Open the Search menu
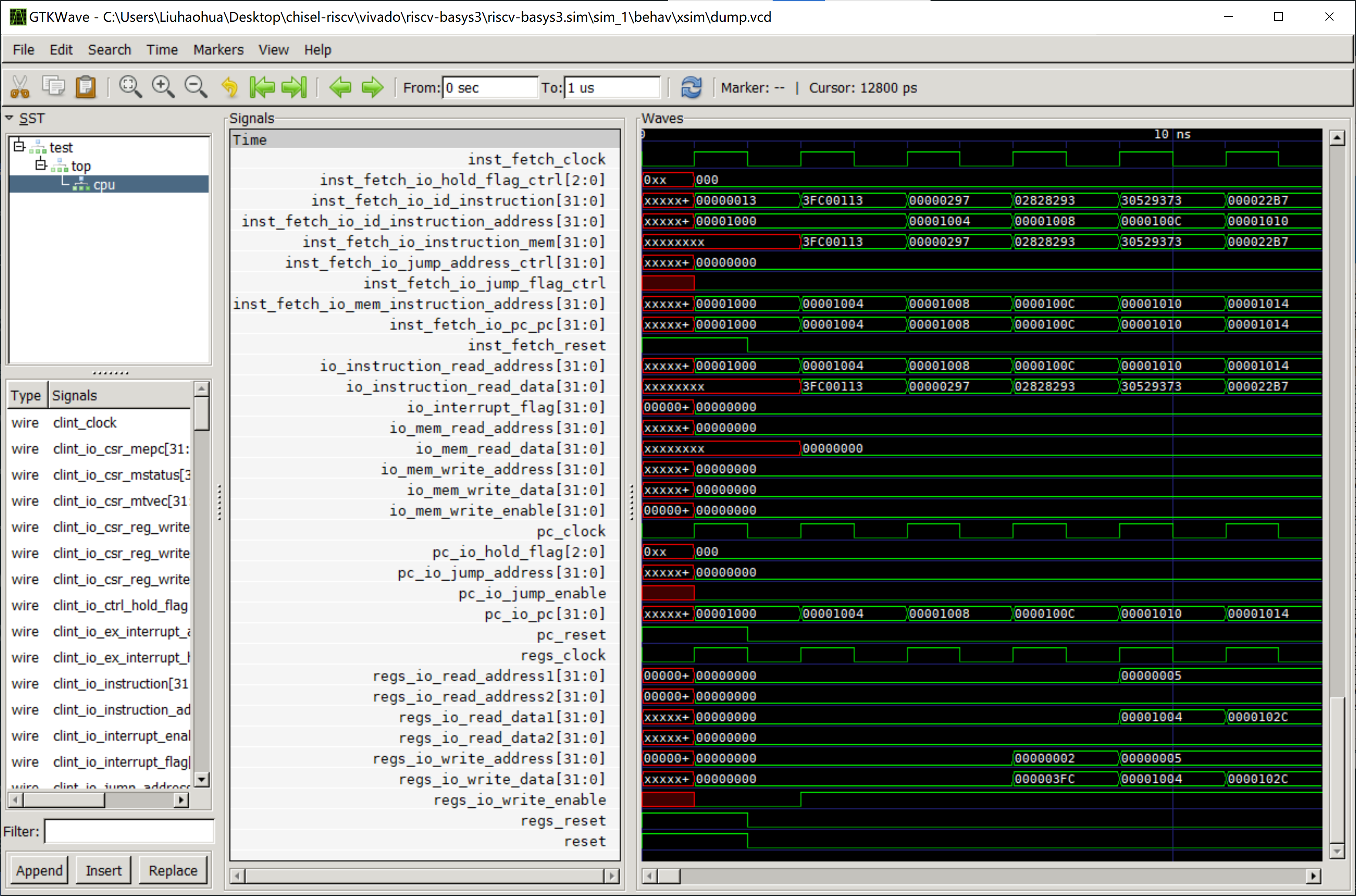Viewport: 1356px width, 896px height. coord(109,50)
